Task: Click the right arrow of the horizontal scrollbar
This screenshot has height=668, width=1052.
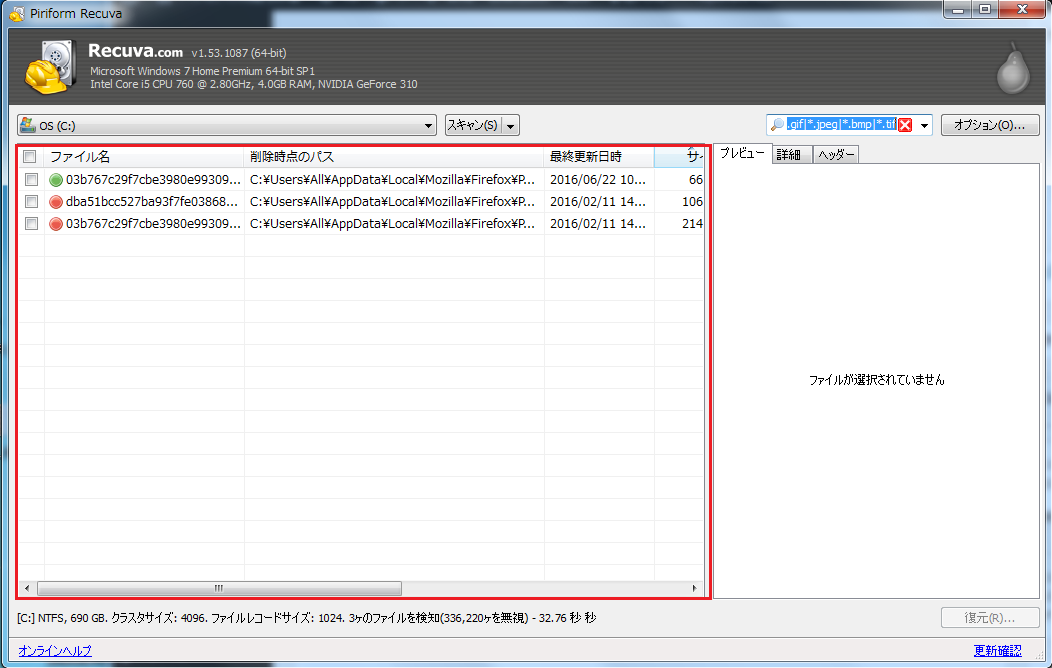Action: click(x=694, y=588)
